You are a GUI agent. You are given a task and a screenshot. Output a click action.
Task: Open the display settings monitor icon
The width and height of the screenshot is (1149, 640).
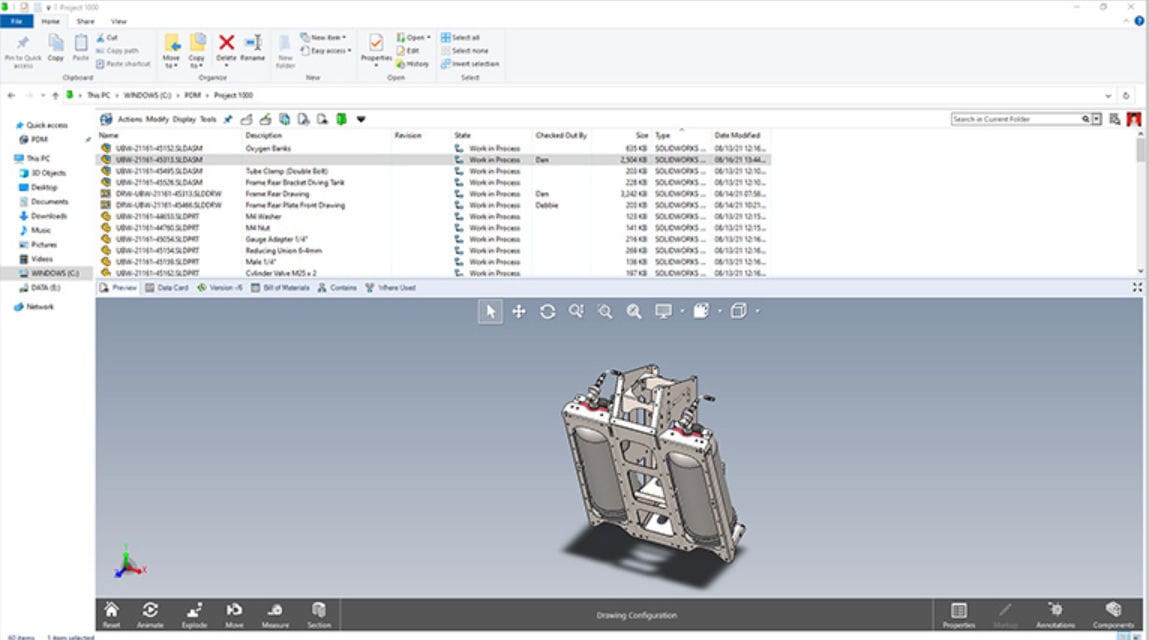tap(663, 312)
